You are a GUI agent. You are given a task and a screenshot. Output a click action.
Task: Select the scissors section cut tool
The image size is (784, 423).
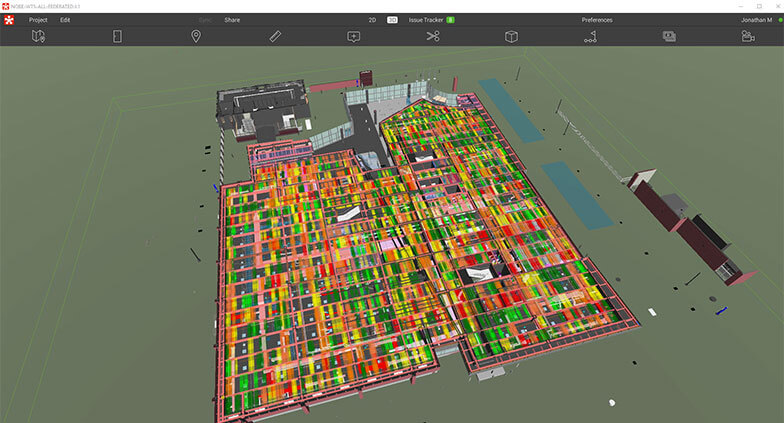coord(432,36)
